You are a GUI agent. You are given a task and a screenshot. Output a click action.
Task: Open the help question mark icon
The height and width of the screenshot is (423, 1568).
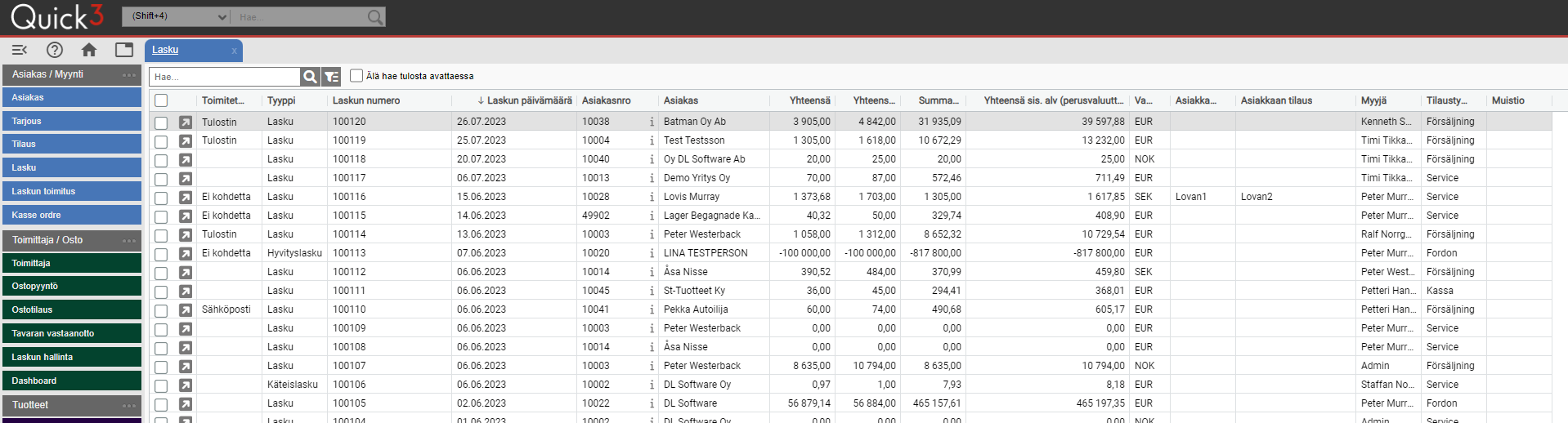(x=55, y=50)
